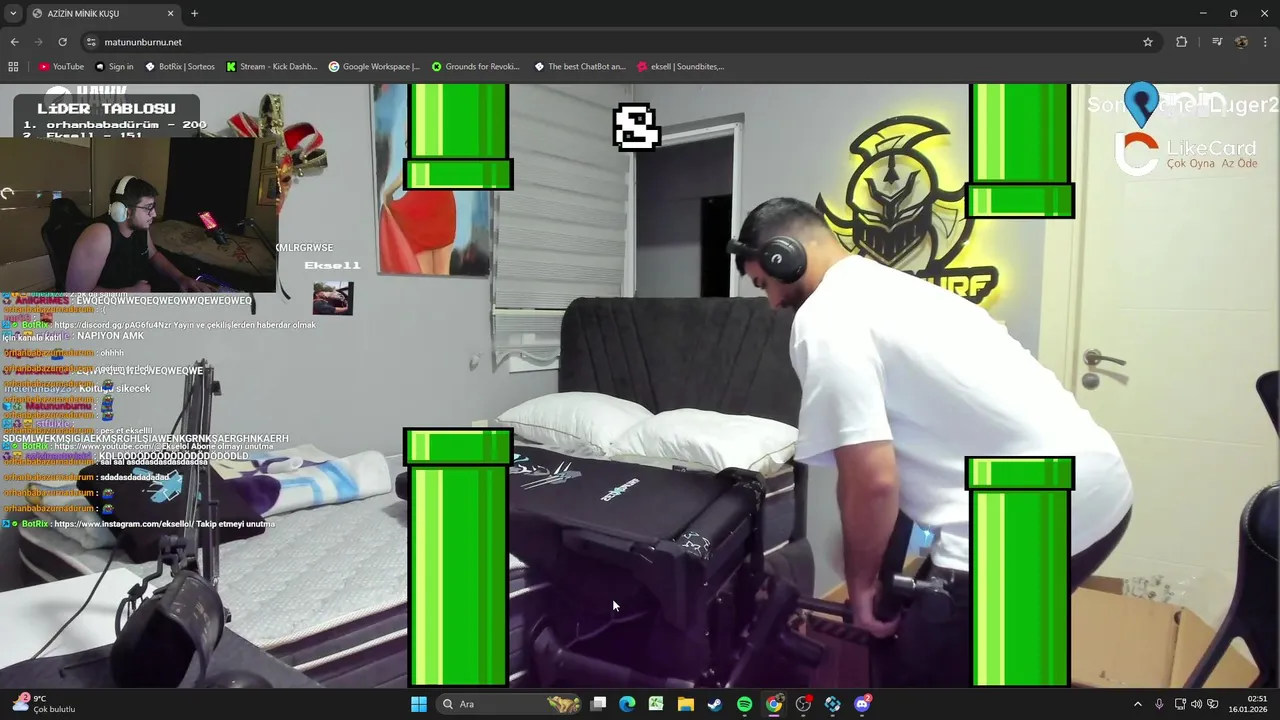Open the media controls icon in Chrome toolbar
The image size is (1280, 720).
pos(1217,42)
